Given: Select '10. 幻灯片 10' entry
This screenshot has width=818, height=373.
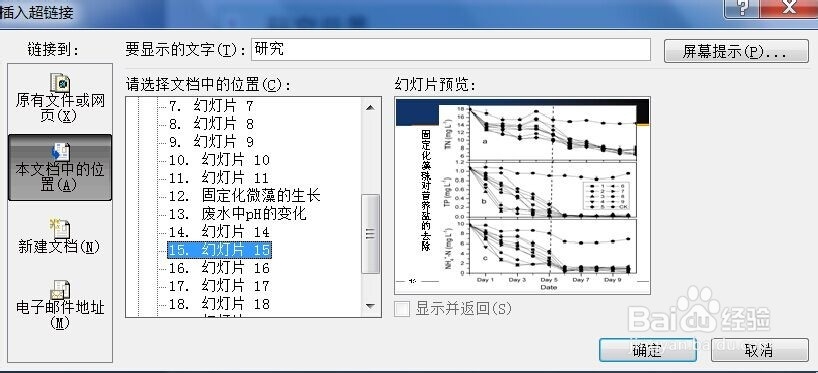Looking at the screenshot, I should point(219,160).
